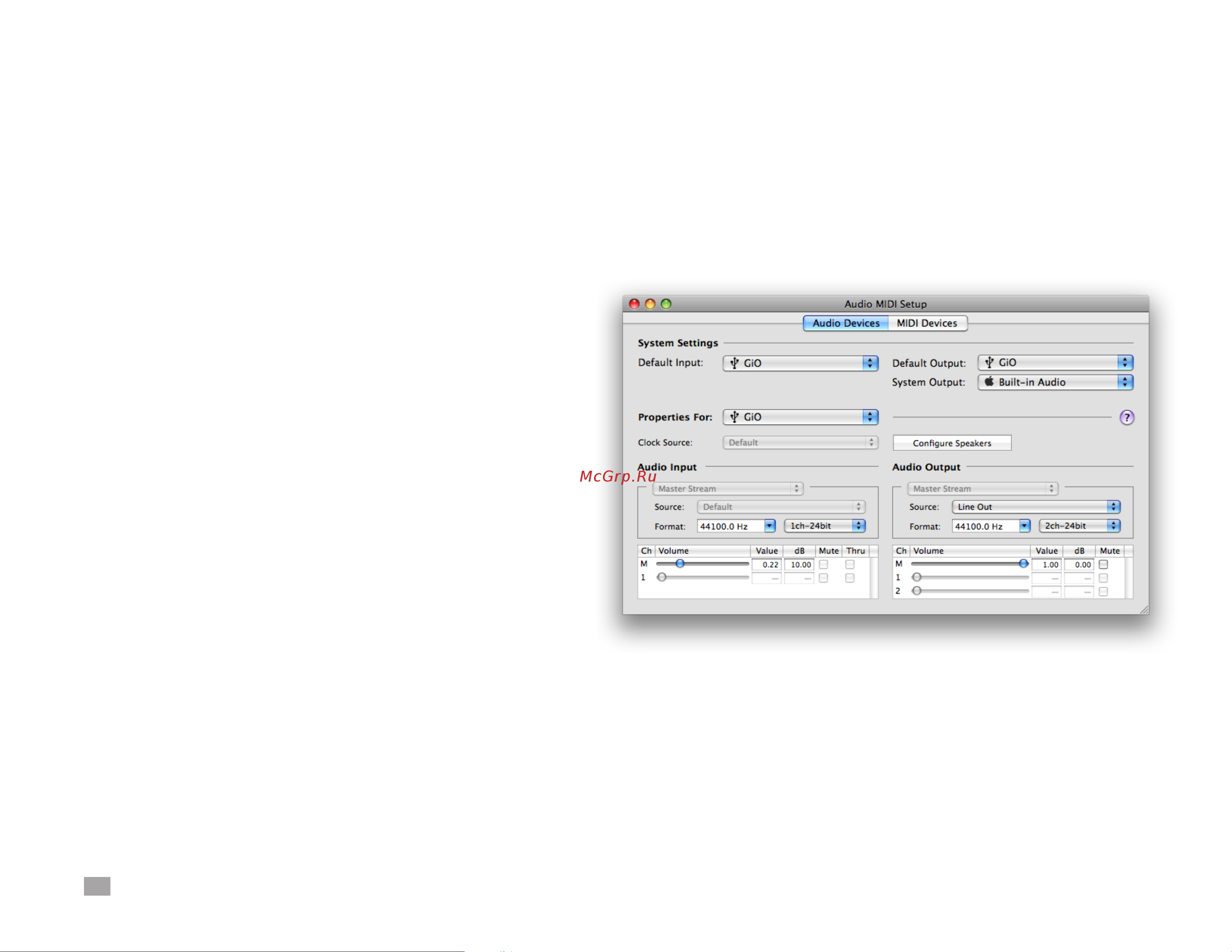1232x952 pixels.
Task: Open the 1ch-24bit input format dropdown
Action: click(x=825, y=526)
